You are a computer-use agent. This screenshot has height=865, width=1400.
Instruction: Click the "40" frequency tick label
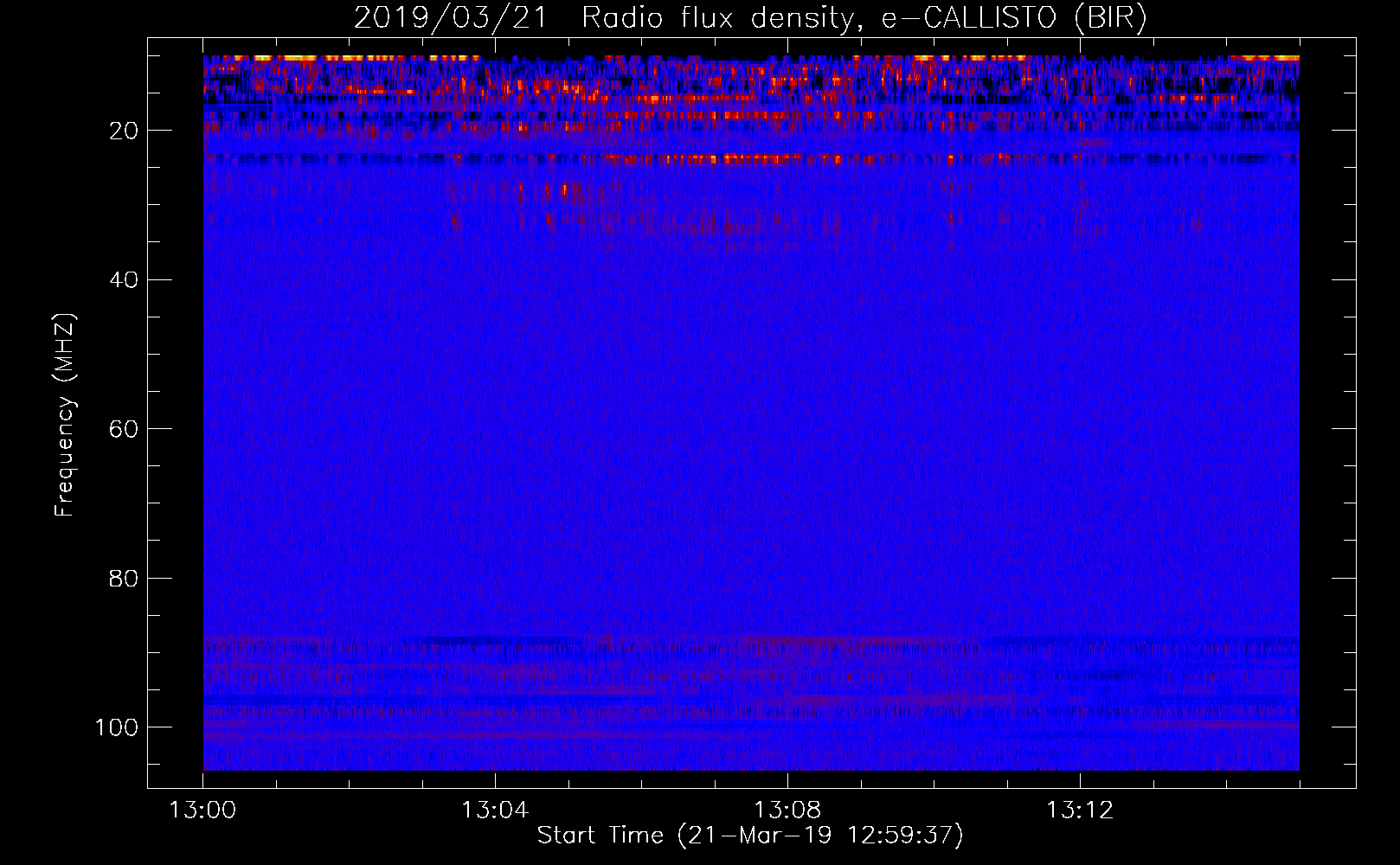pyautogui.click(x=124, y=280)
